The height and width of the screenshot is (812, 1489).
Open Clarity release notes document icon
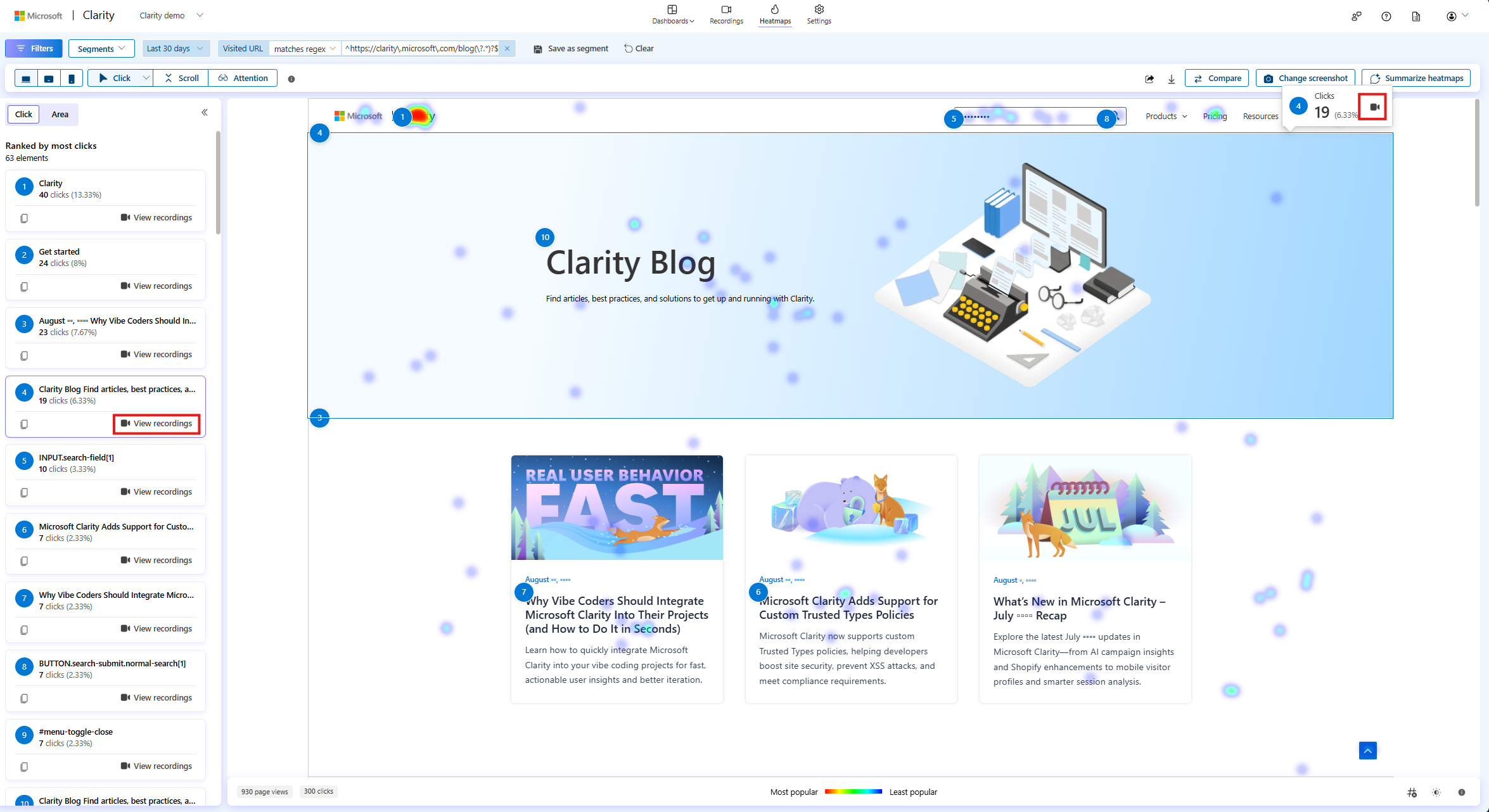(x=1416, y=16)
